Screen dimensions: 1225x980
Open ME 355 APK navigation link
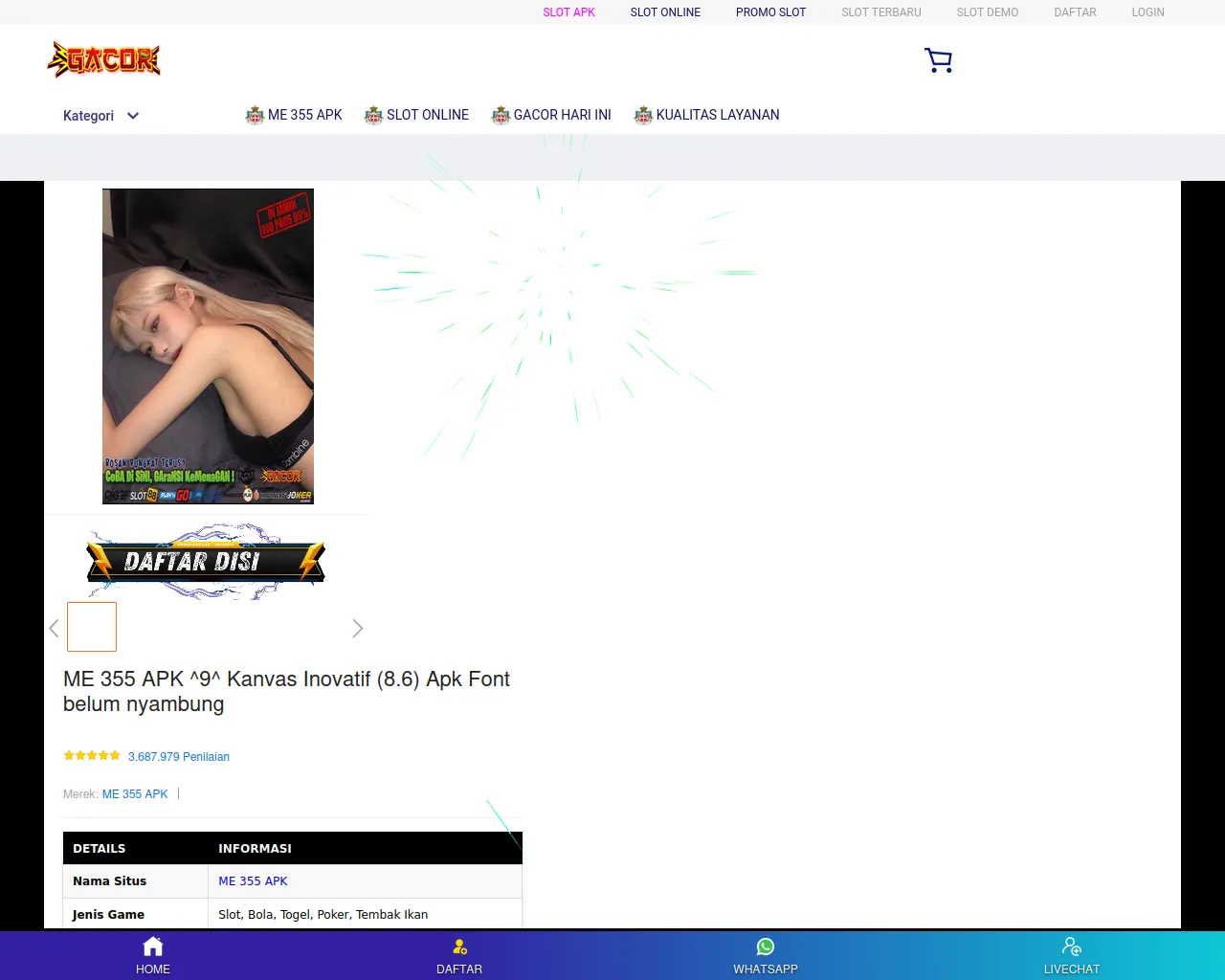(294, 115)
